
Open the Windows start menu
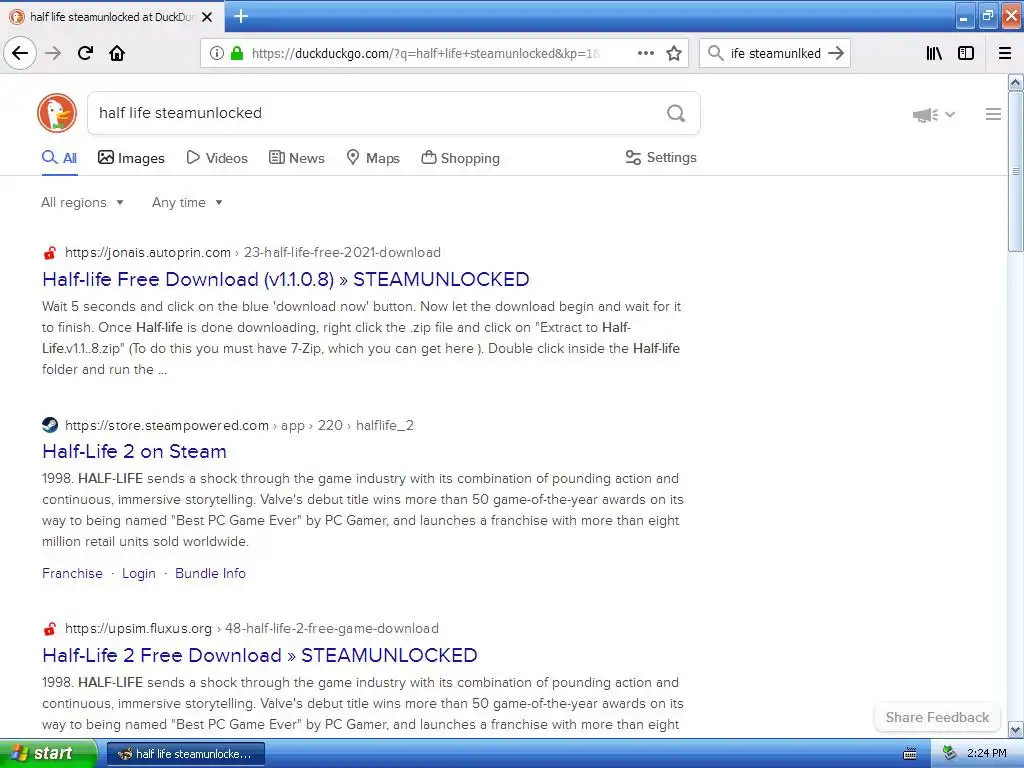click(x=47, y=754)
